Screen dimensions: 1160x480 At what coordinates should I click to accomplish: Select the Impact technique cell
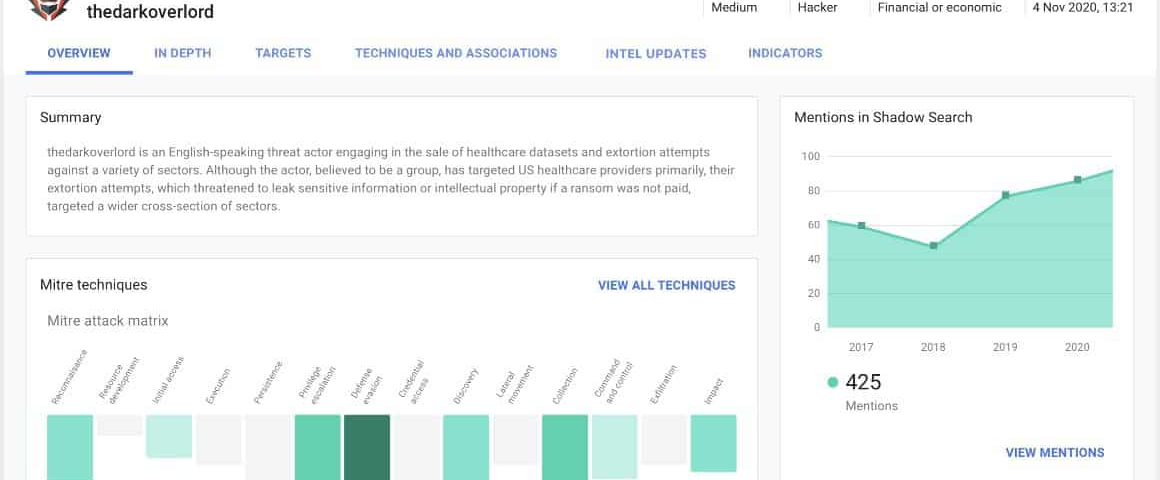pos(713,443)
